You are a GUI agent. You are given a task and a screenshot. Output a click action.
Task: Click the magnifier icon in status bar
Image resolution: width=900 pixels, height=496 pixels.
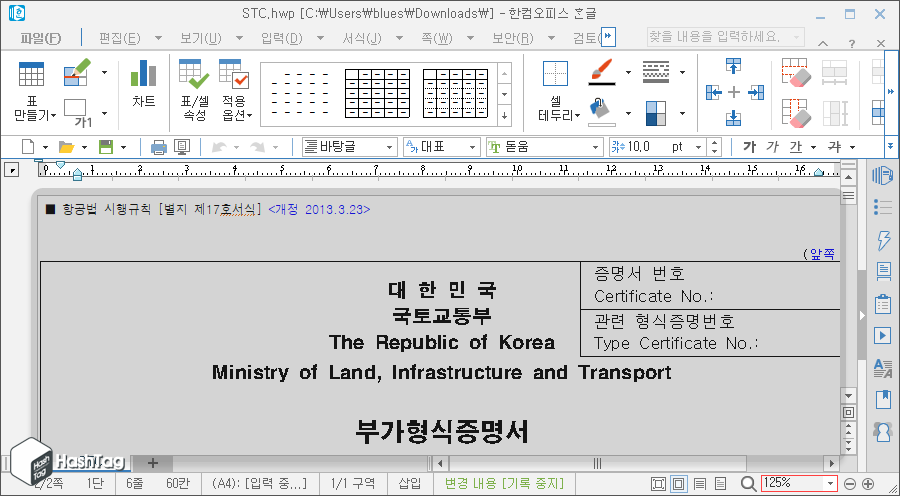coord(748,484)
